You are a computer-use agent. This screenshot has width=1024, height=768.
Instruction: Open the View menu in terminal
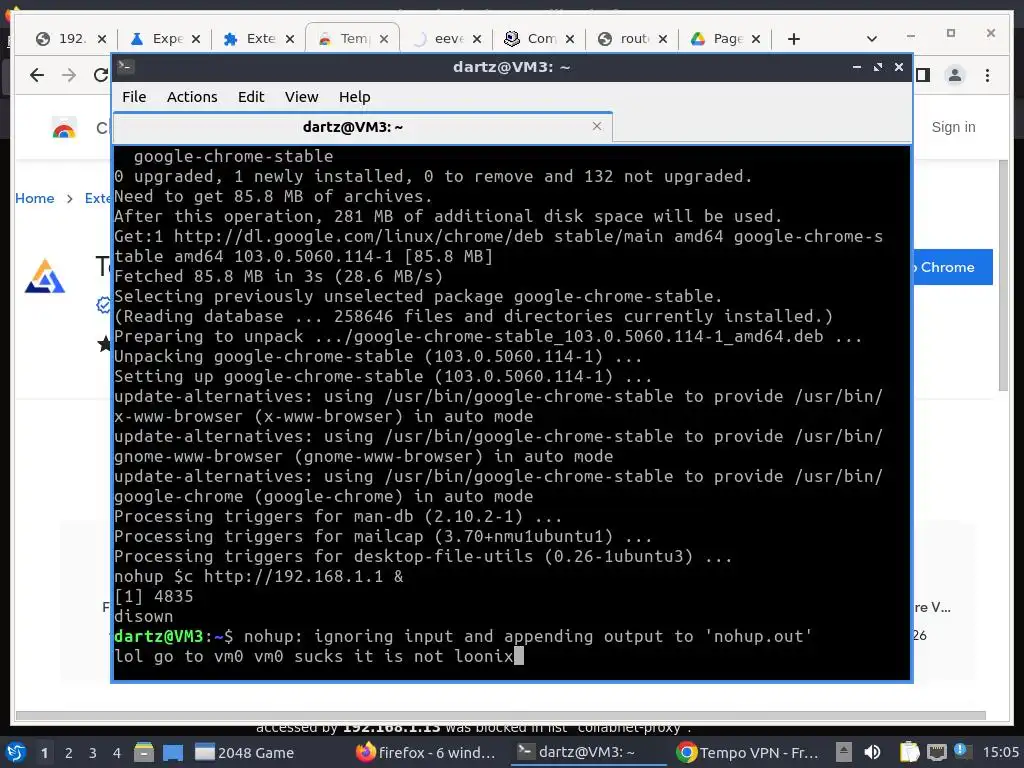pyautogui.click(x=301, y=97)
